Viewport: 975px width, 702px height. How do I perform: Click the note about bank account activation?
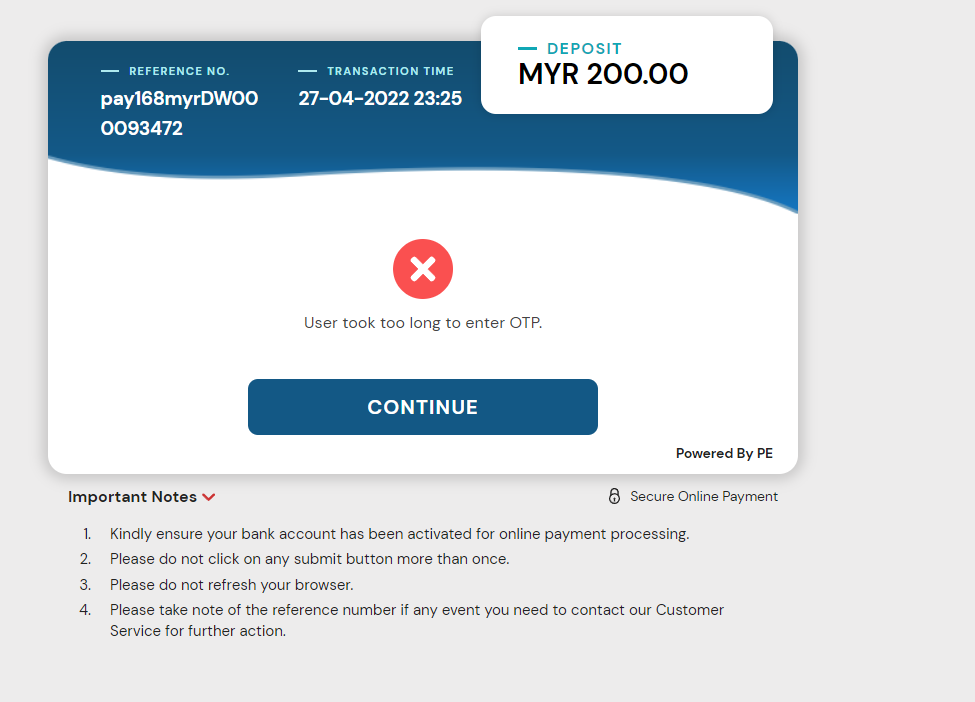399,534
